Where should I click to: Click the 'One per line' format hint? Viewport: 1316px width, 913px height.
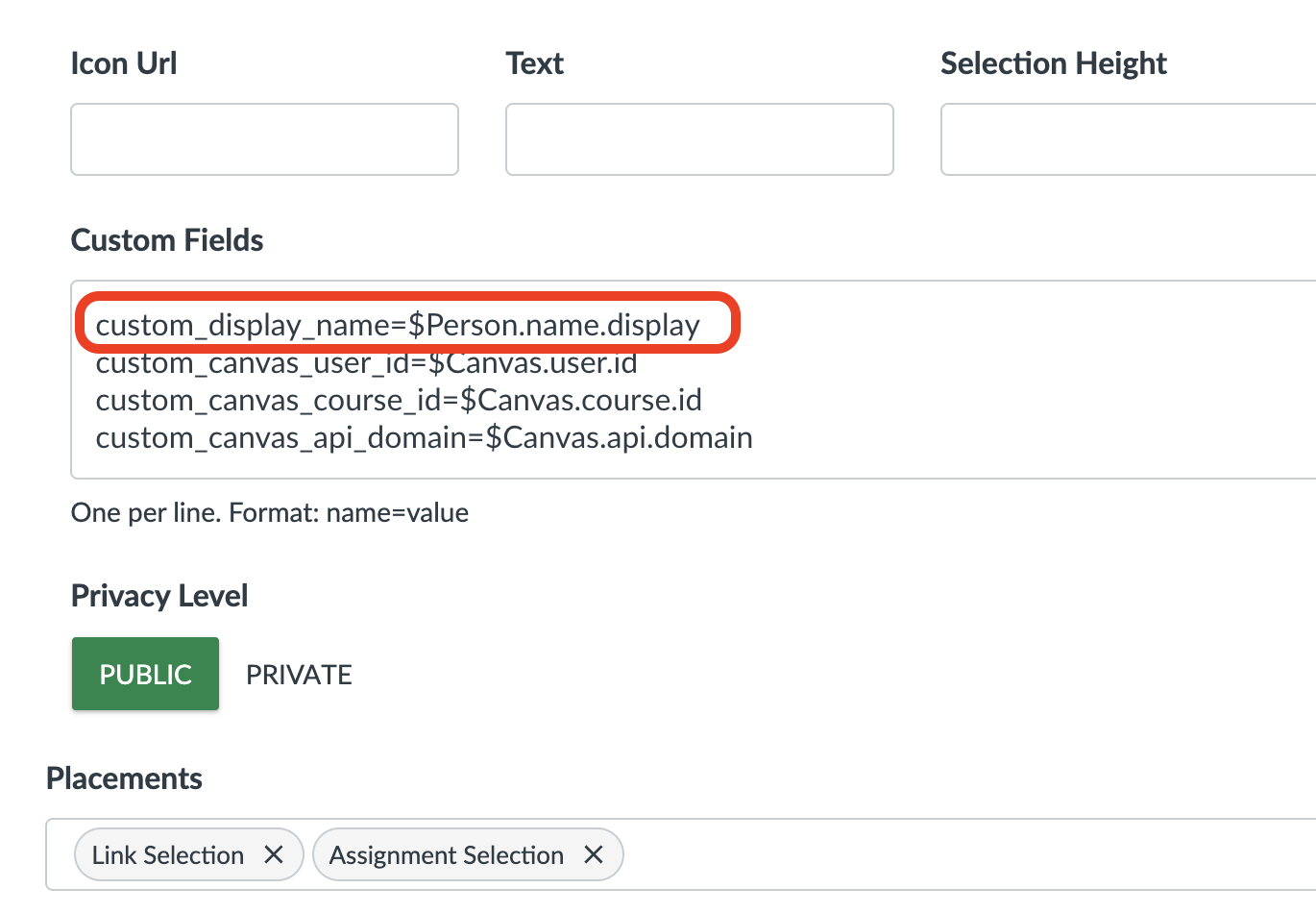270,512
